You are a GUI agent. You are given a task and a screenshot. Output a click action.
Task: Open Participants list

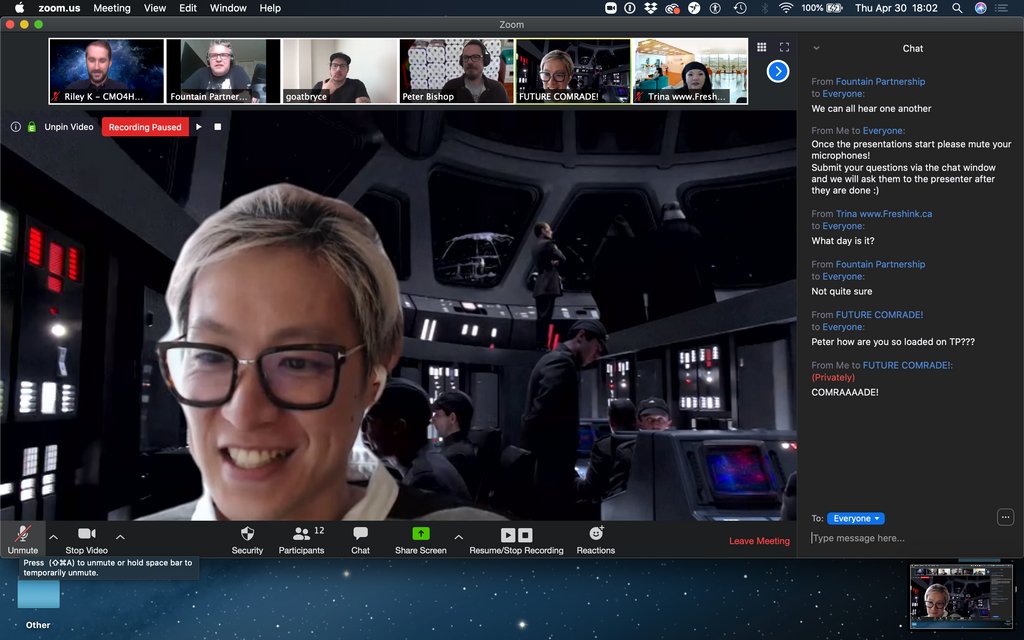pos(301,539)
